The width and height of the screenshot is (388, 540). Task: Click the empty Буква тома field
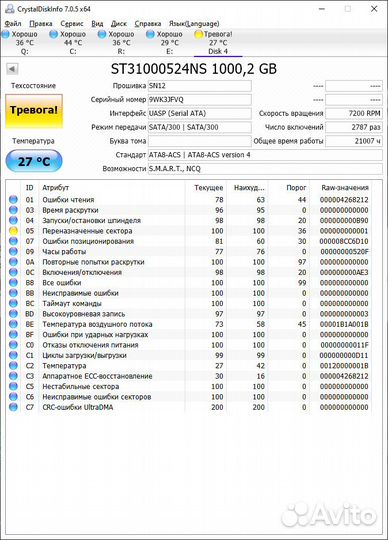[199, 141]
